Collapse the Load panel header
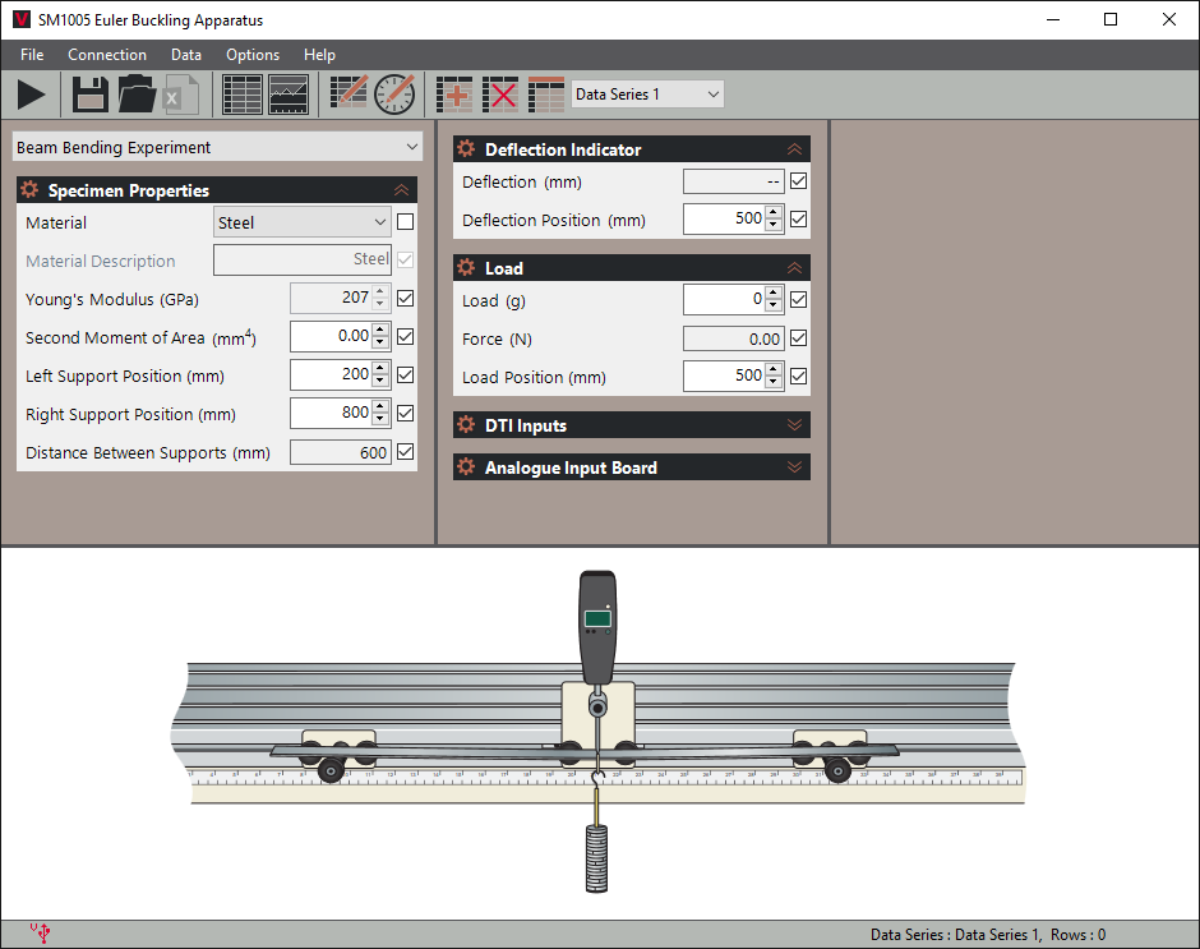Viewport: 1200px width, 949px height. pyautogui.click(x=795, y=267)
